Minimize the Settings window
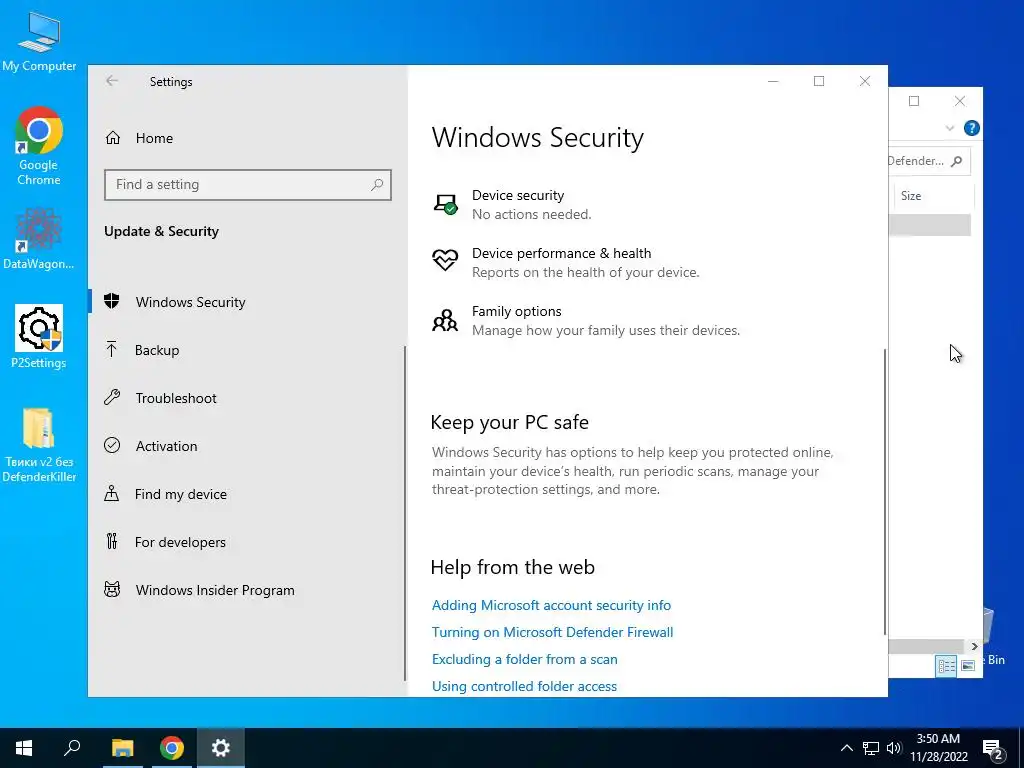The width and height of the screenshot is (1024, 768). [x=773, y=81]
